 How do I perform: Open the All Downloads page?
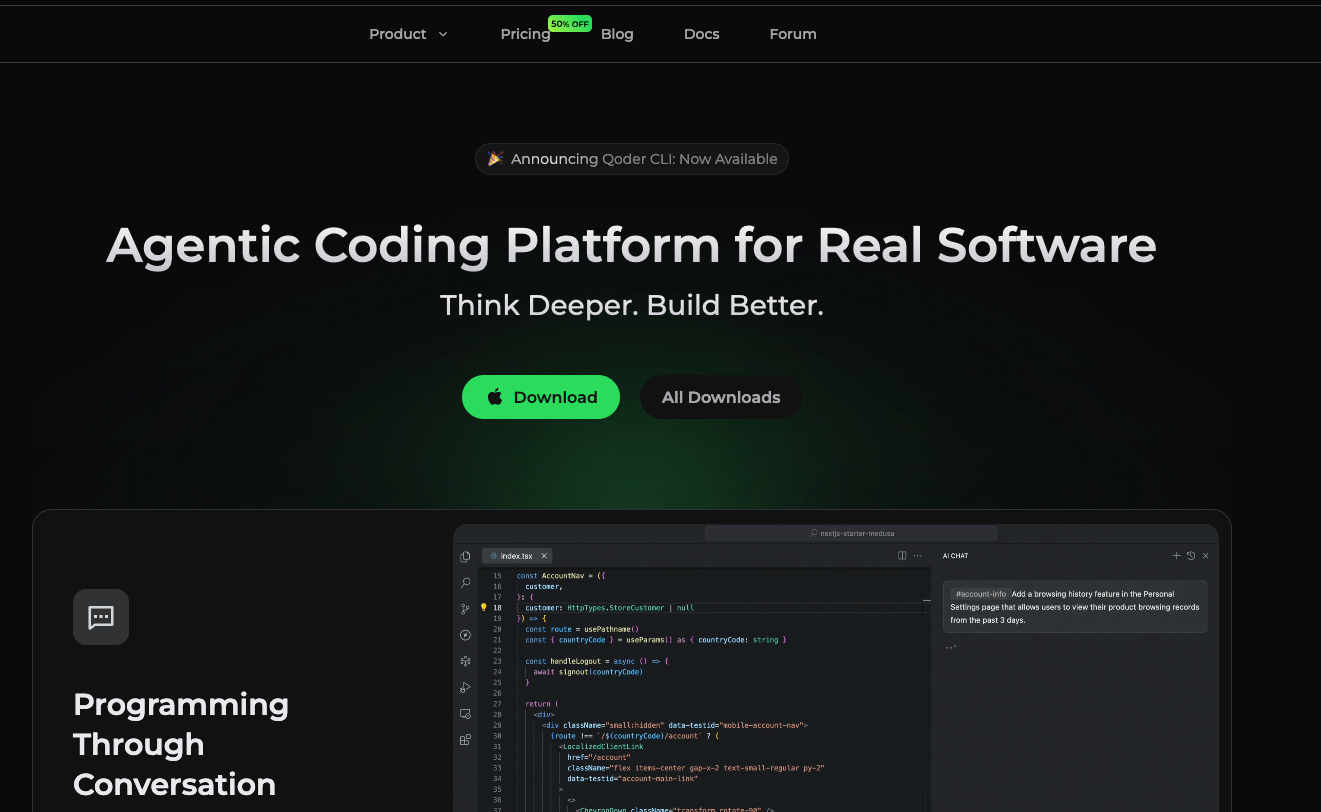tap(720, 397)
